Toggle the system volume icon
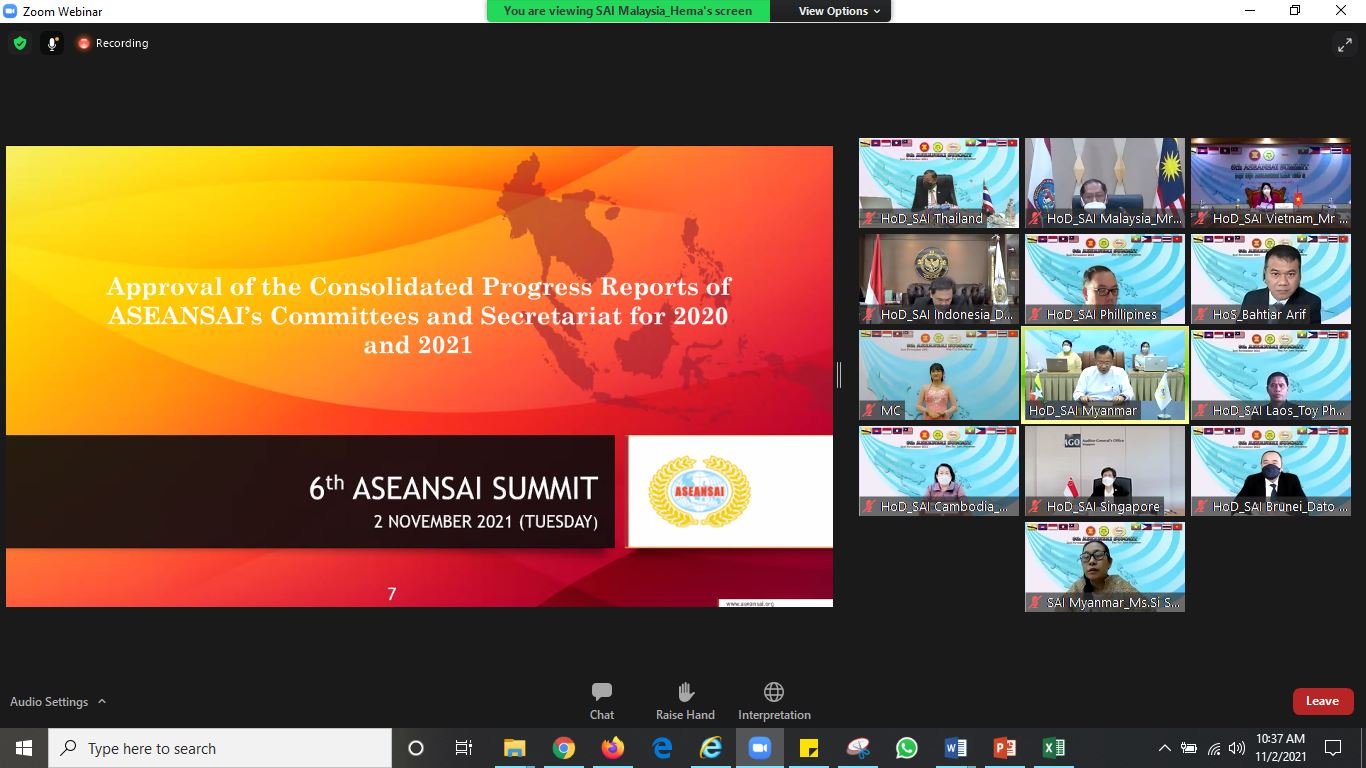1366x768 pixels. tap(1237, 748)
